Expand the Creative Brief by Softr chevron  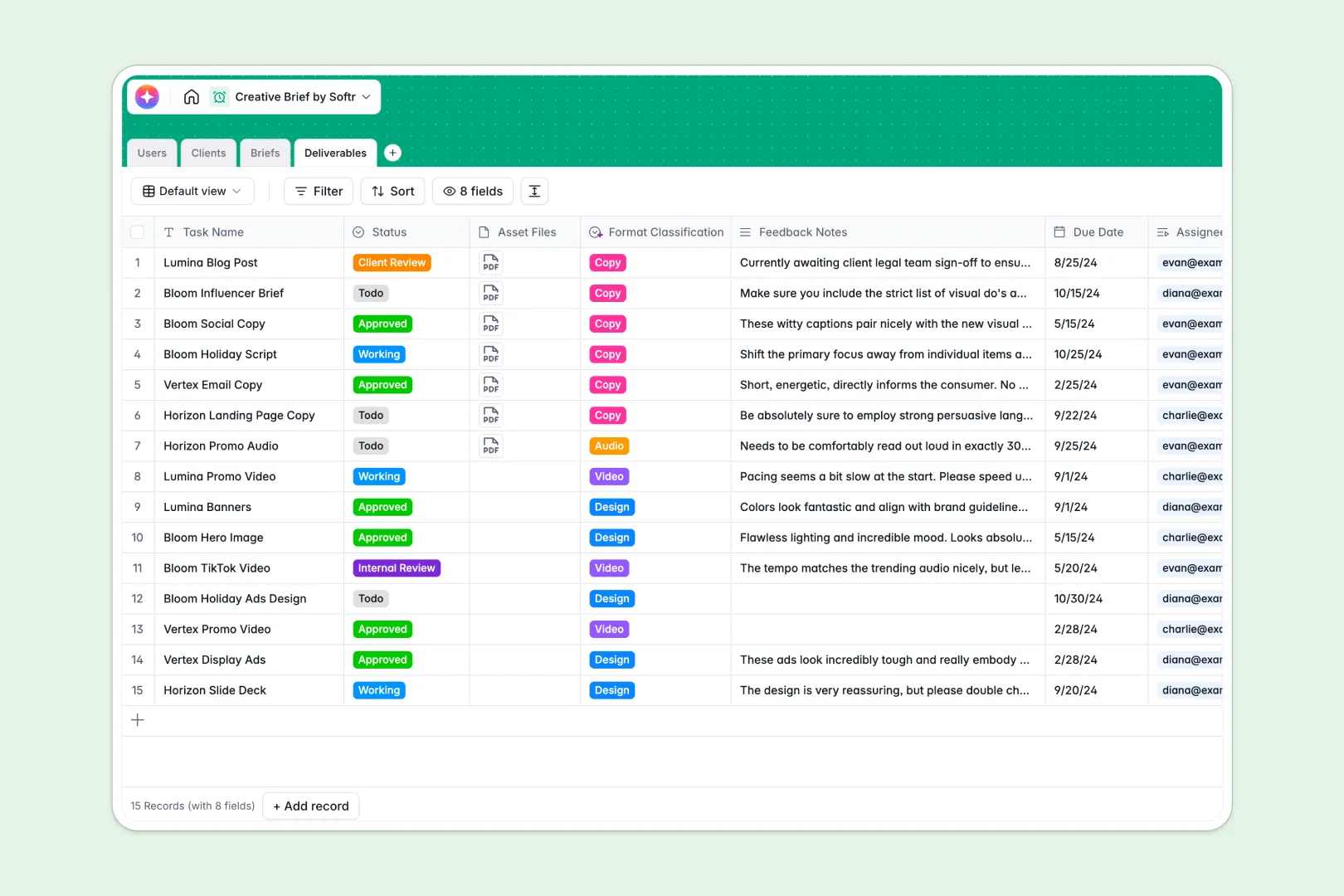point(366,97)
